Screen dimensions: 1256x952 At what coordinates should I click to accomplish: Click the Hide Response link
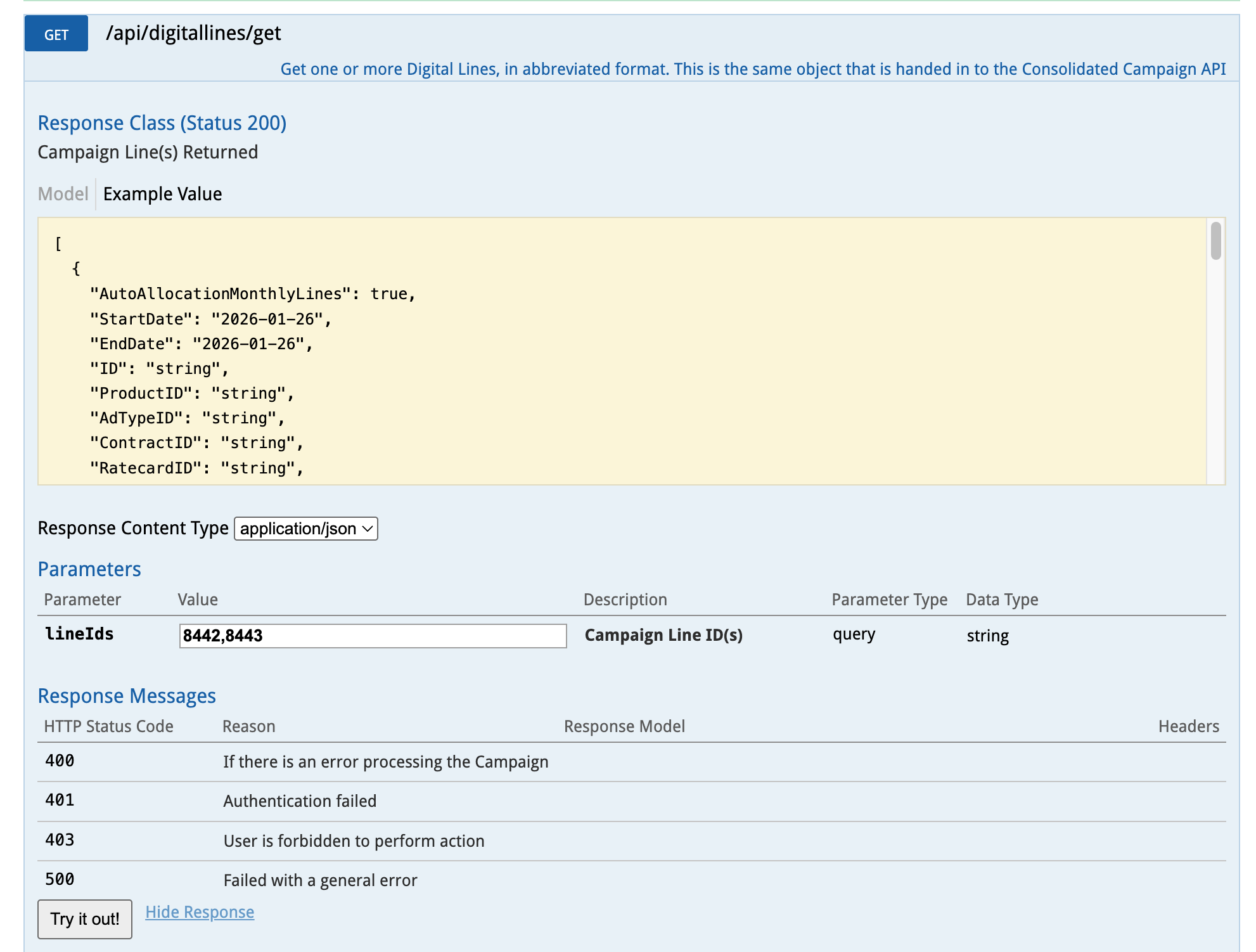click(200, 912)
